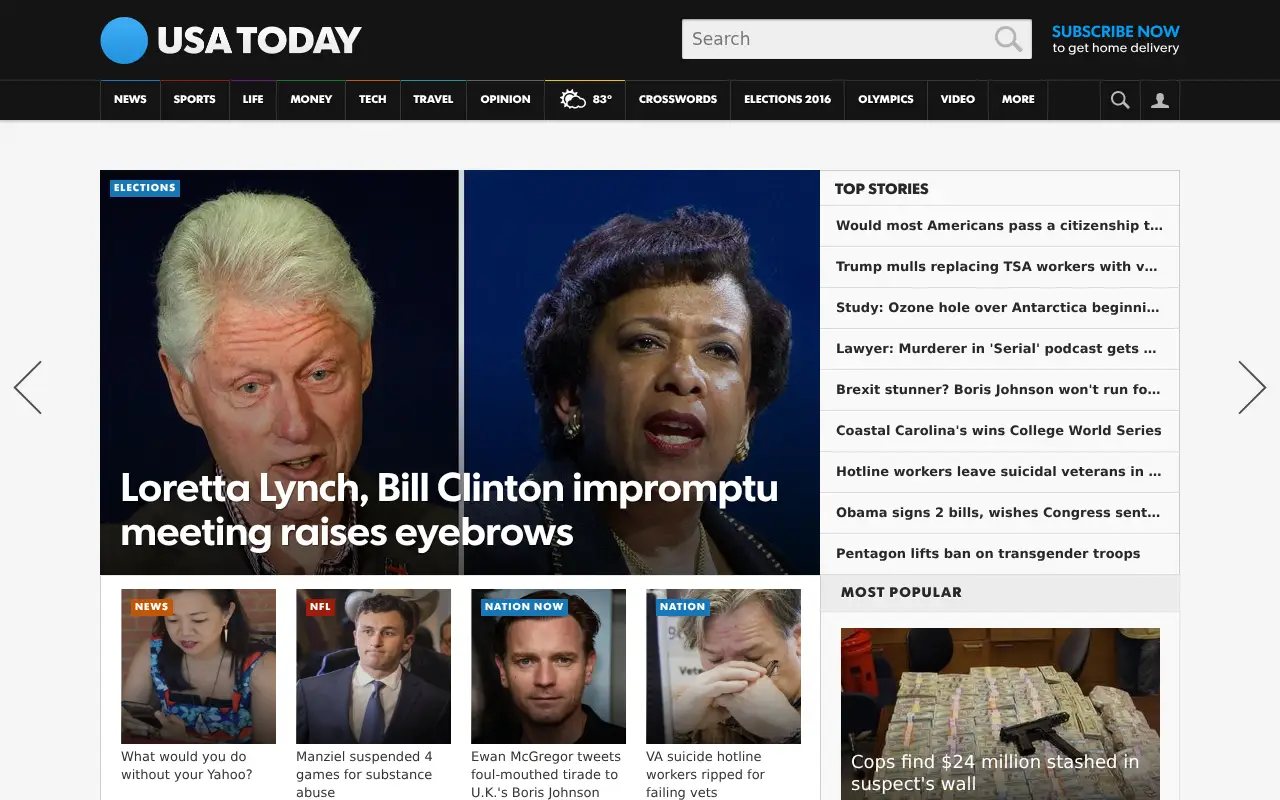1280x800 pixels.
Task: Open 'Ewan McGregor tweets foul-mouthed tirade' headline
Action: tap(546, 775)
